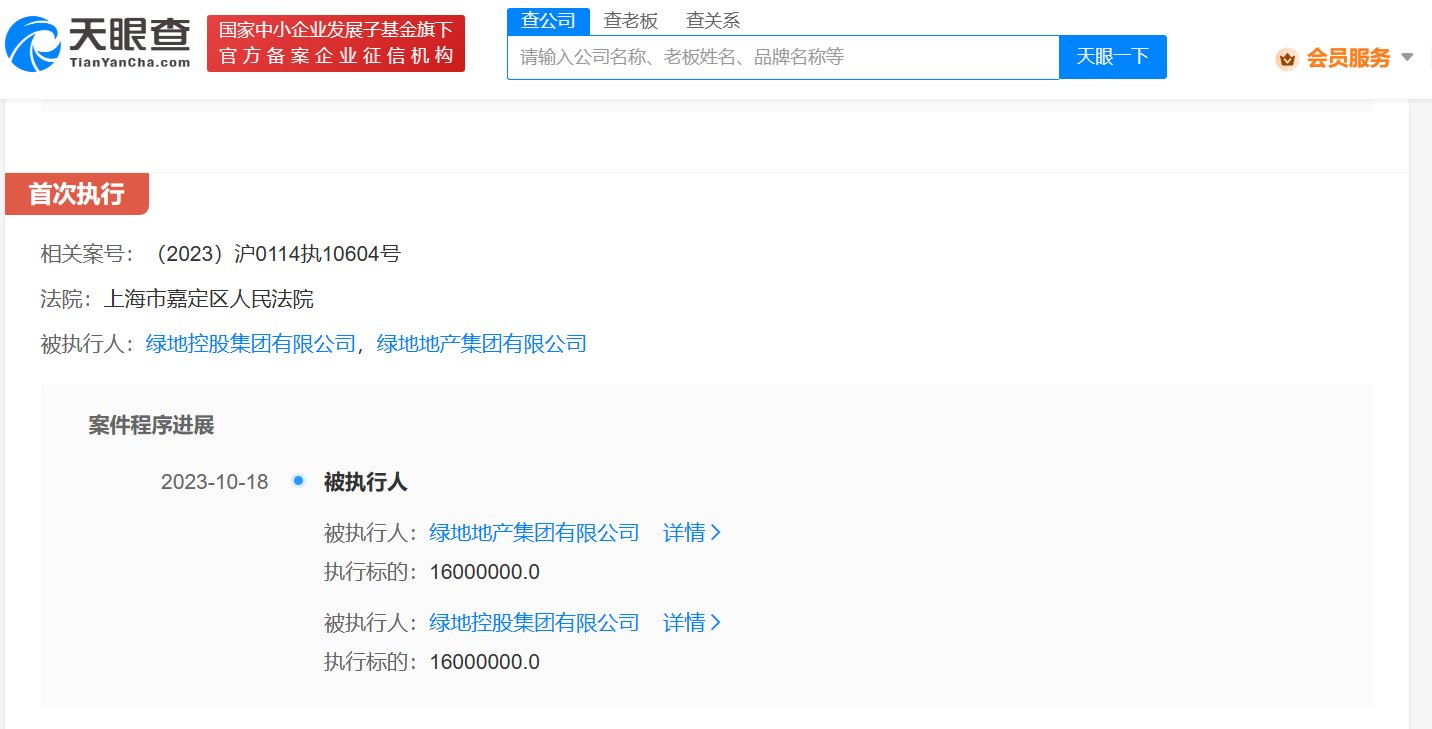Click the 天眼一下 search button
Viewport: 1432px width, 729px height.
tap(1113, 57)
